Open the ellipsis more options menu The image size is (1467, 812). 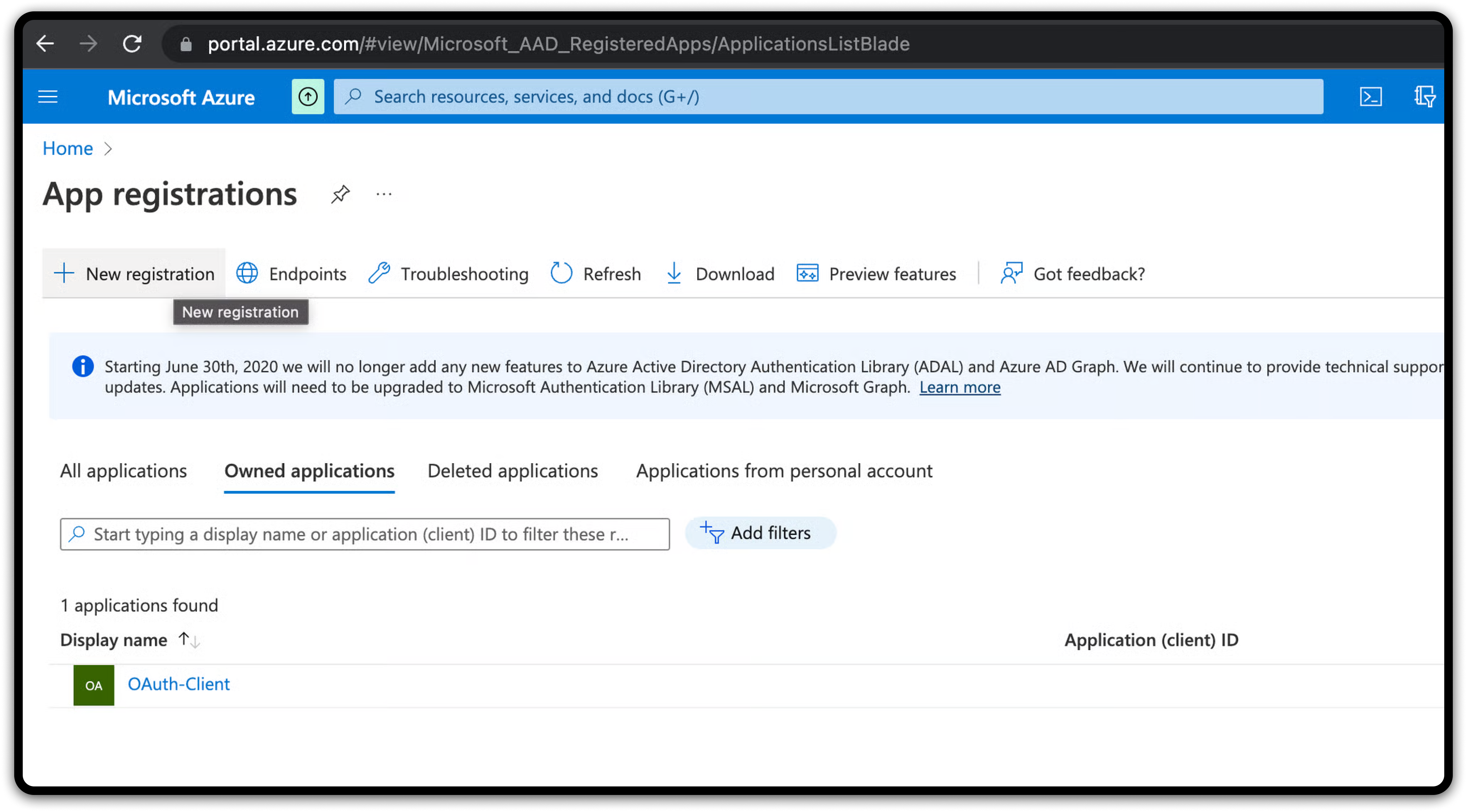pos(384,194)
